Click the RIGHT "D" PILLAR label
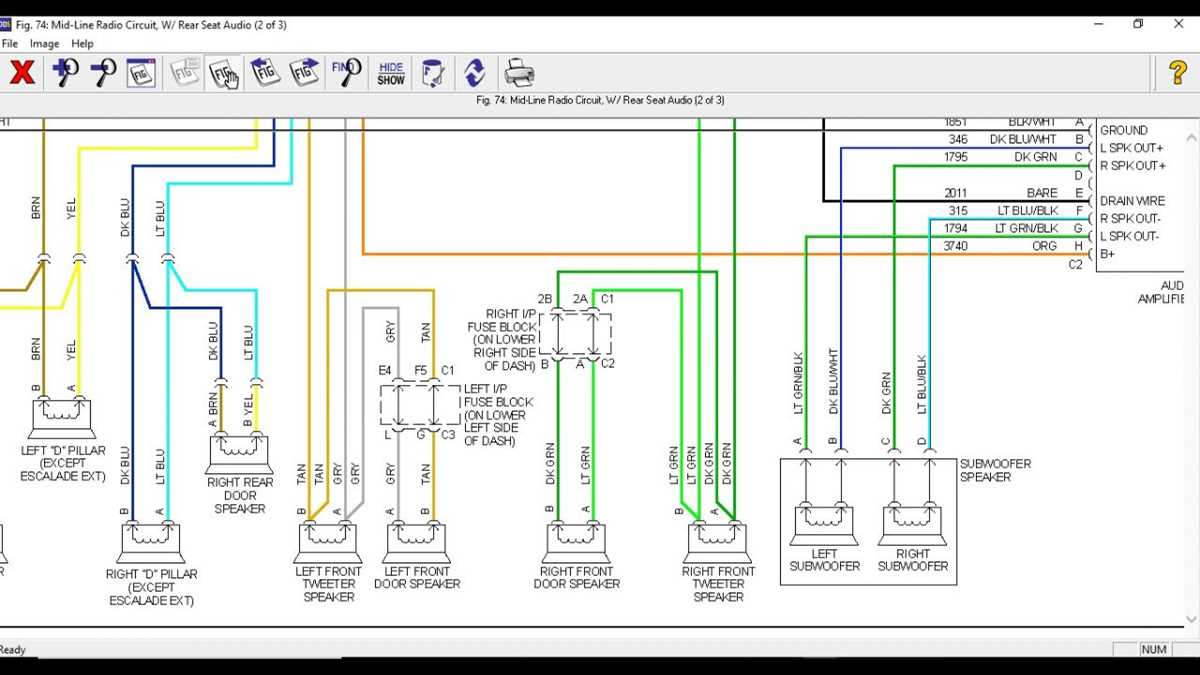 point(151,588)
